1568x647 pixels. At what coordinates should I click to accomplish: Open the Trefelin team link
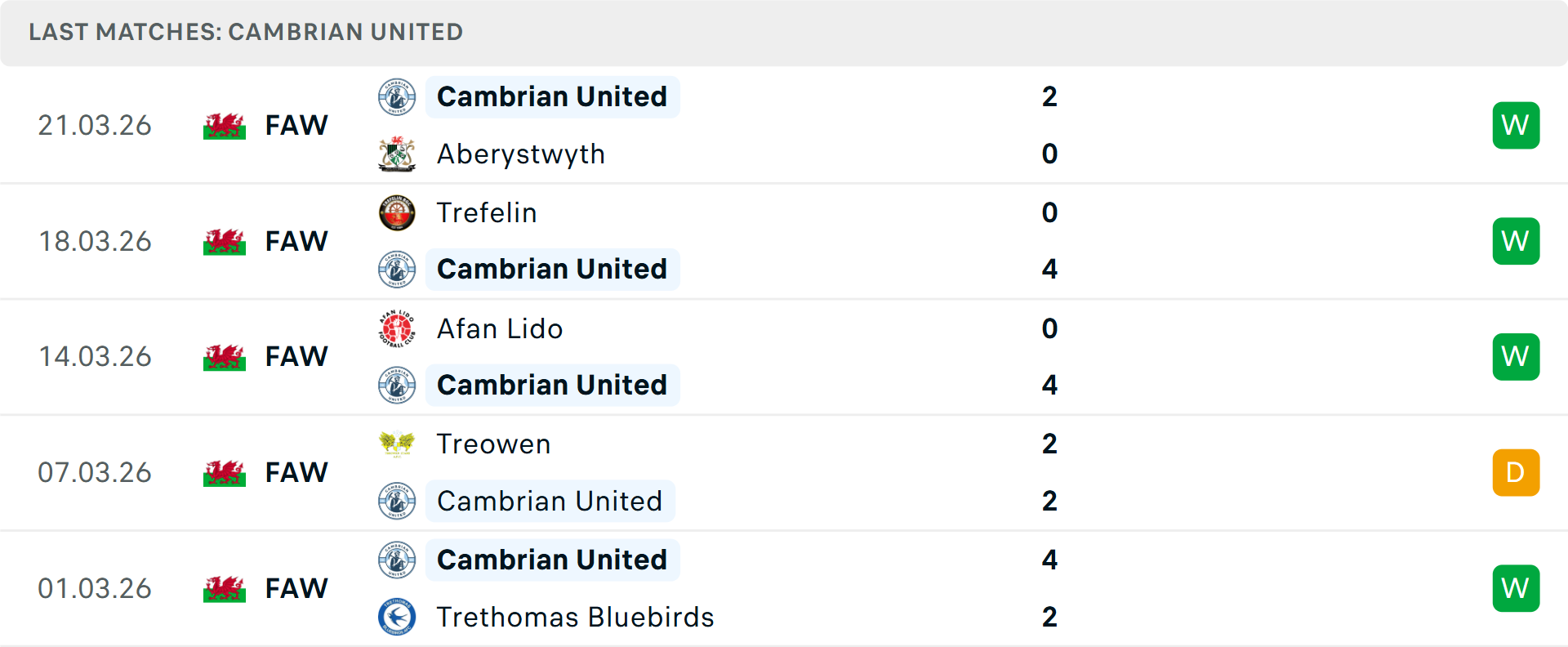point(487,213)
